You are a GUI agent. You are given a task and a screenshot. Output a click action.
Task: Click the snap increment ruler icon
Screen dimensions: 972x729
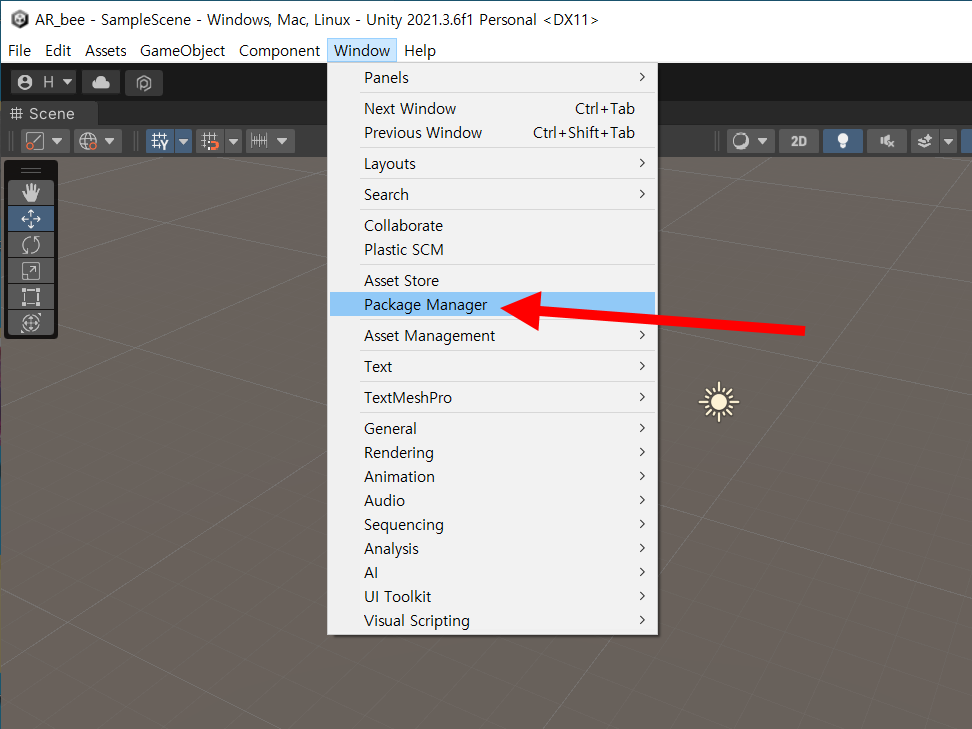coord(259,141)
